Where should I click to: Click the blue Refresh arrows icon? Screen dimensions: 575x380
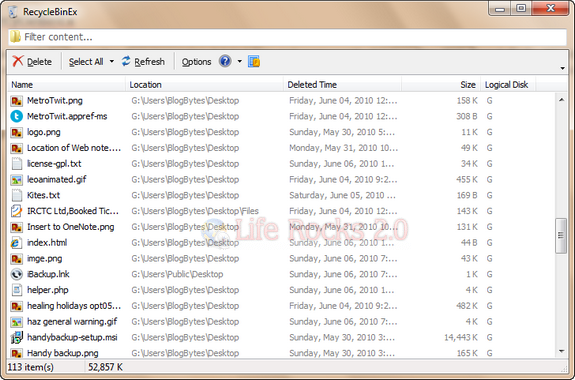coord(126,61)
